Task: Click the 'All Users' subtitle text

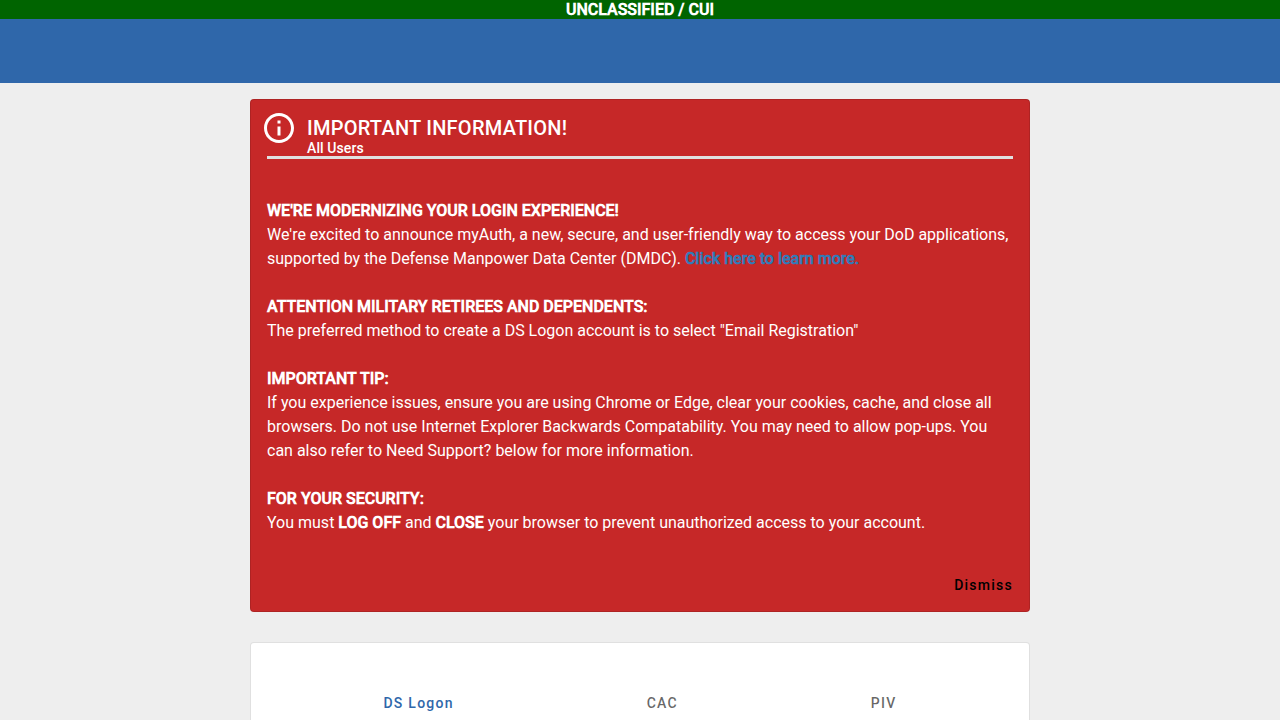Action: [335, 148]
